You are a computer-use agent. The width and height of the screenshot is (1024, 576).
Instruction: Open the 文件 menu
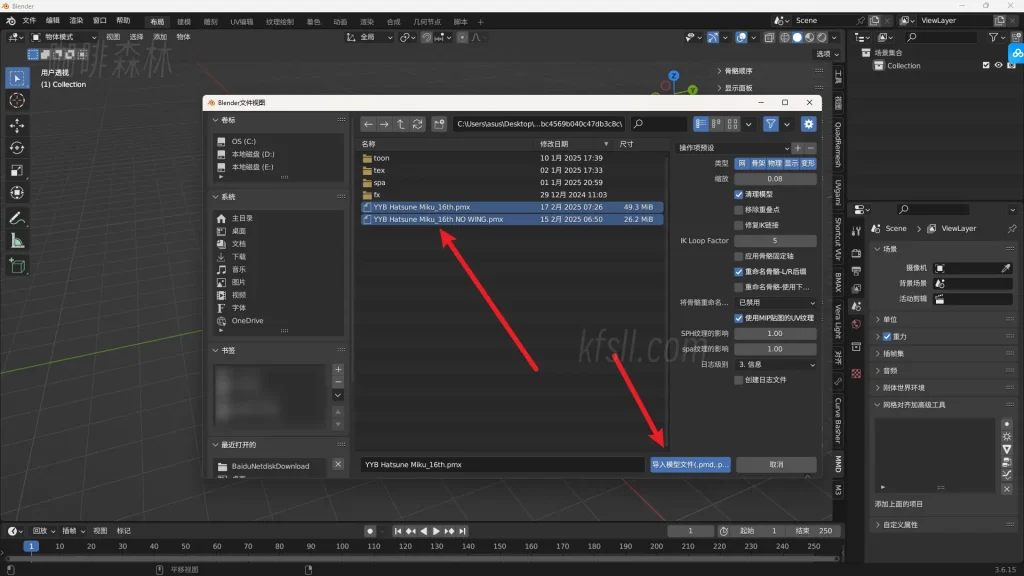coord(28,20)
